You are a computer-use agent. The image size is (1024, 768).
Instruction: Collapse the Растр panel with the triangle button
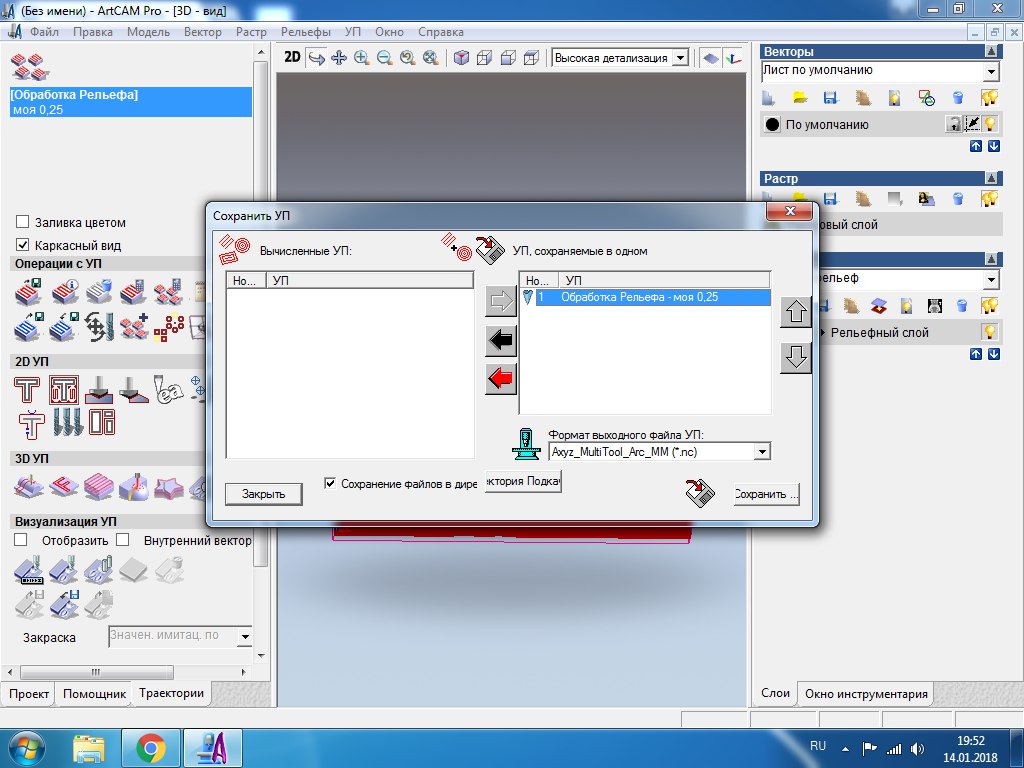coord(991,178)
